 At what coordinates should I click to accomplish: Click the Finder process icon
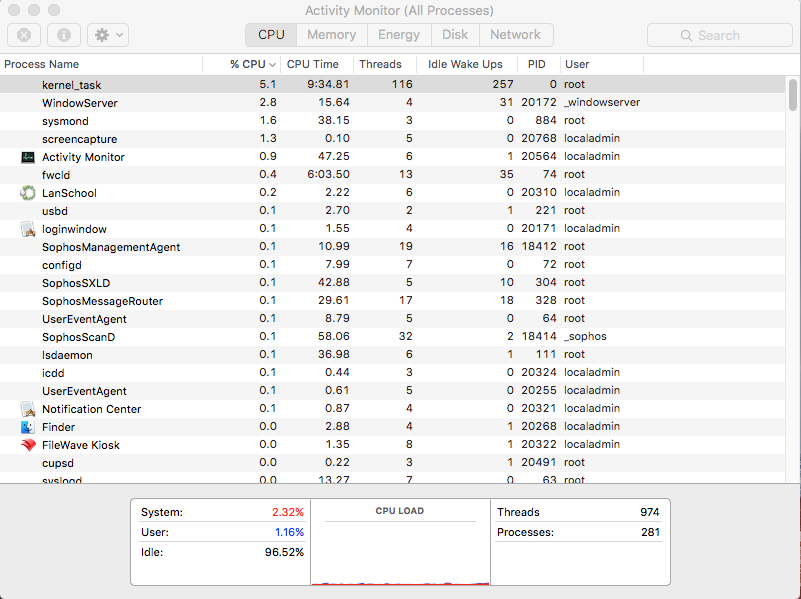pos(28,427)
